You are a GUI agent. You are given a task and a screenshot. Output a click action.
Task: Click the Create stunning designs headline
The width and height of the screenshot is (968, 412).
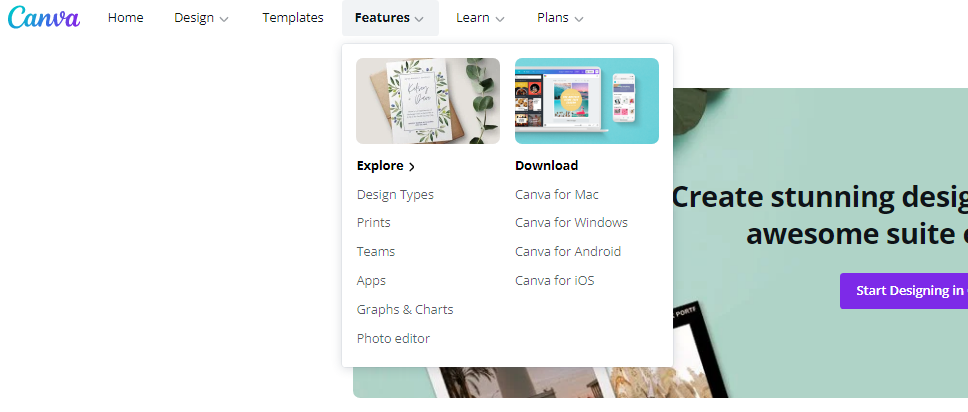(x=819, y=215)
